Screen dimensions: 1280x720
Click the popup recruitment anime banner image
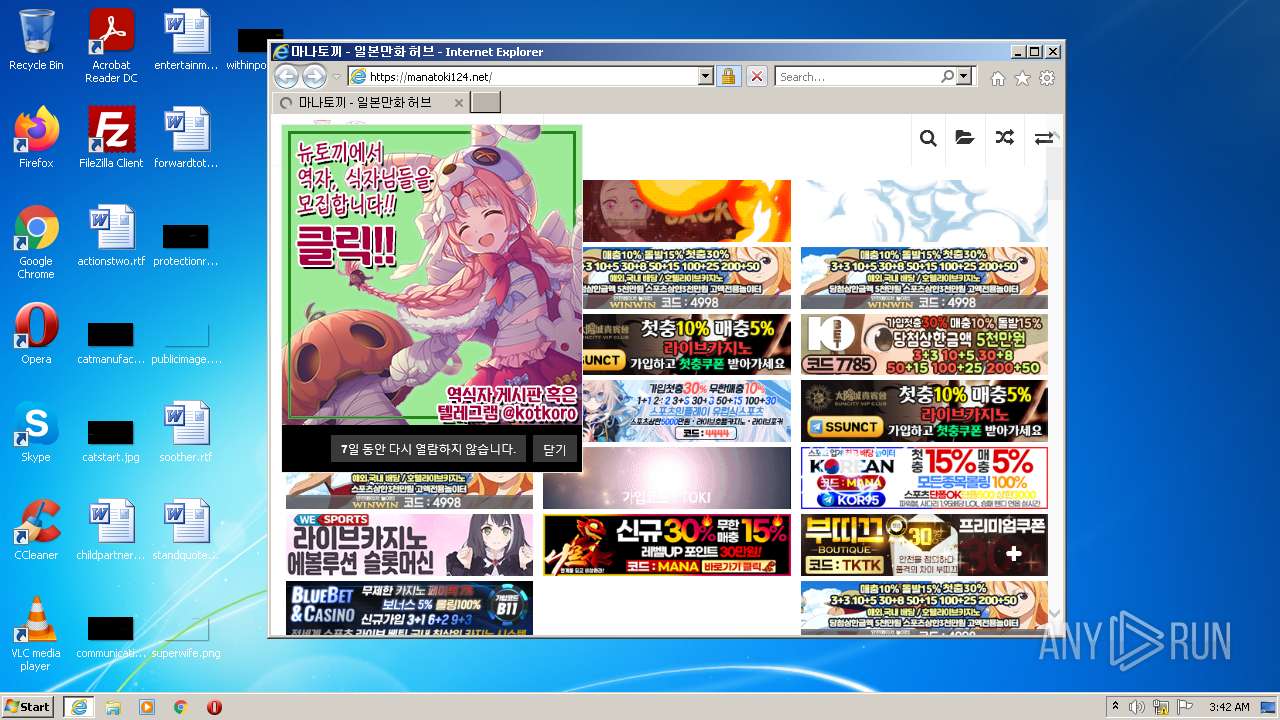tap(432, 275)
